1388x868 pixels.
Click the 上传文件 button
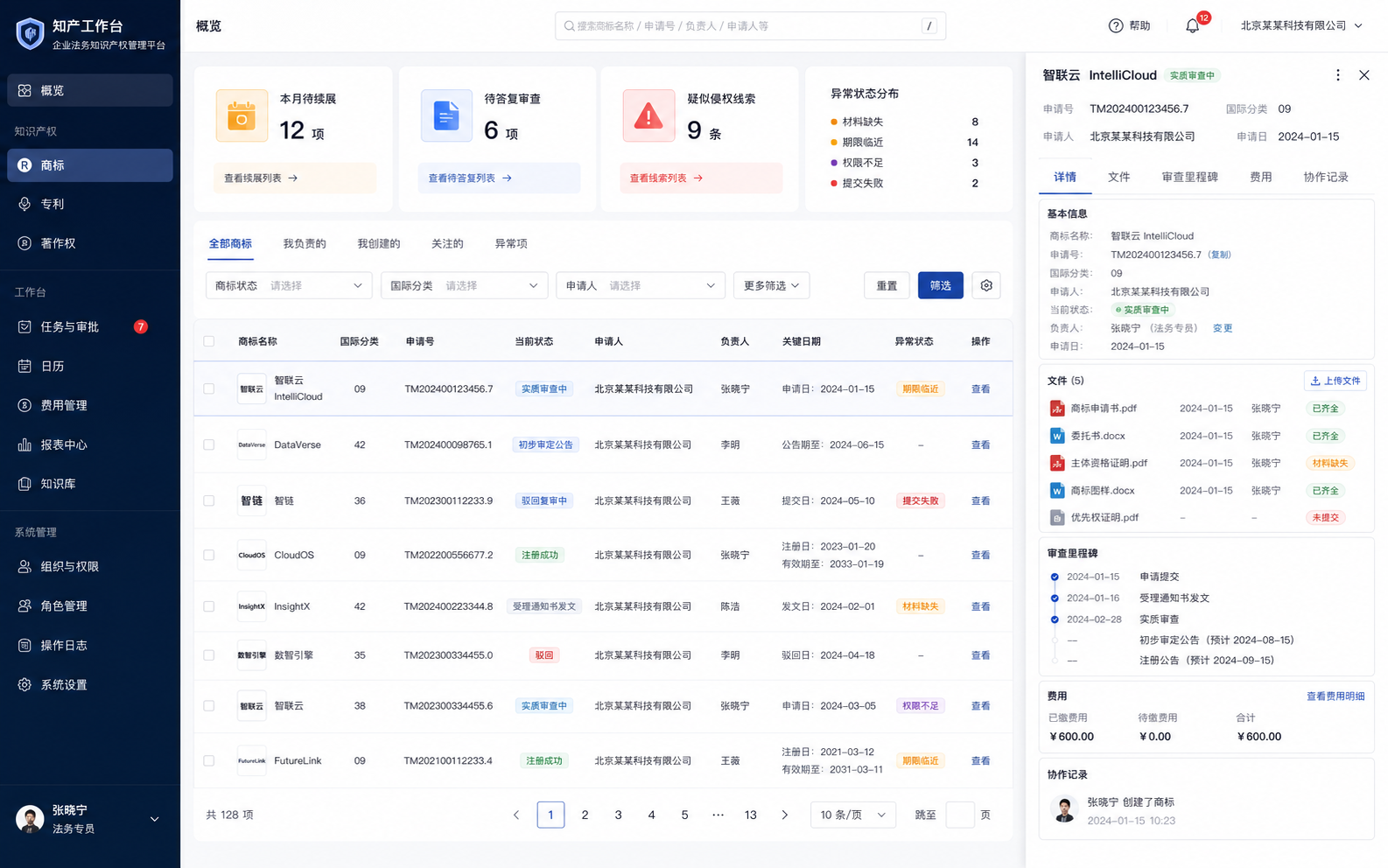(1335, 381)
